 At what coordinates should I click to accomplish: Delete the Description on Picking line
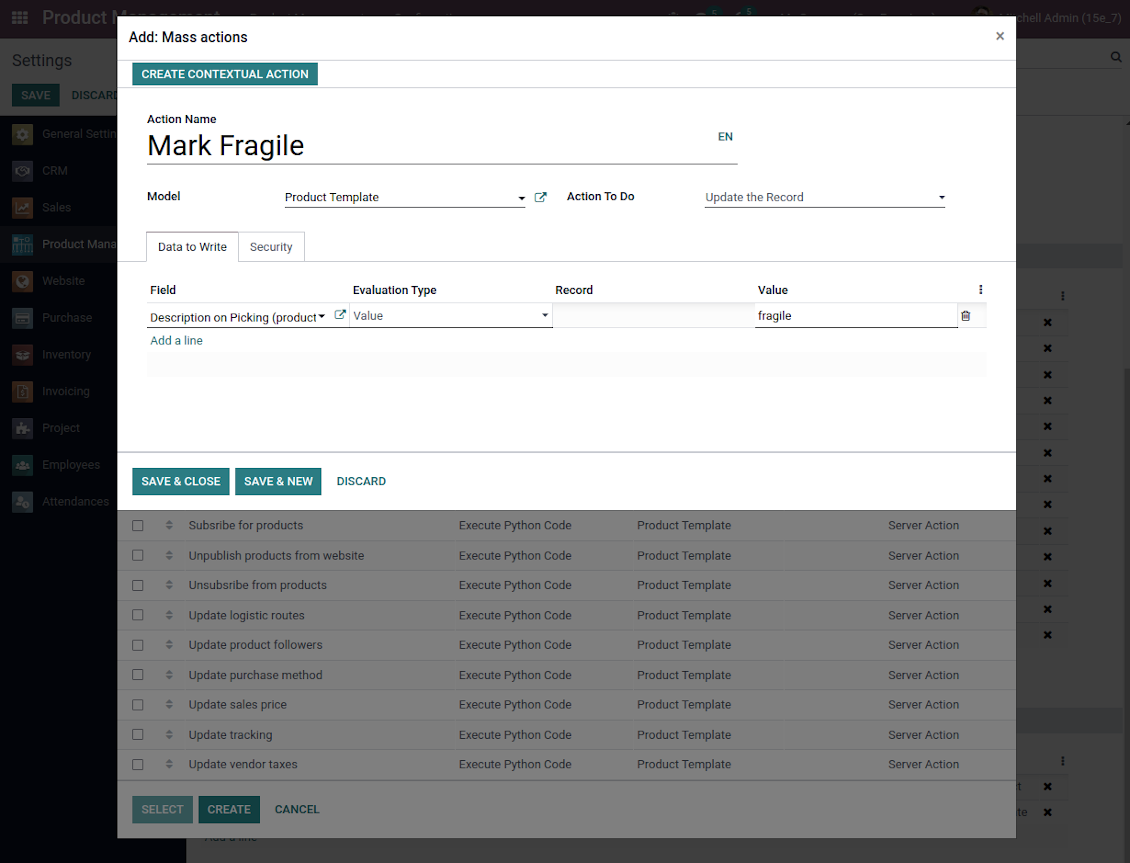(x=965, y=316)
